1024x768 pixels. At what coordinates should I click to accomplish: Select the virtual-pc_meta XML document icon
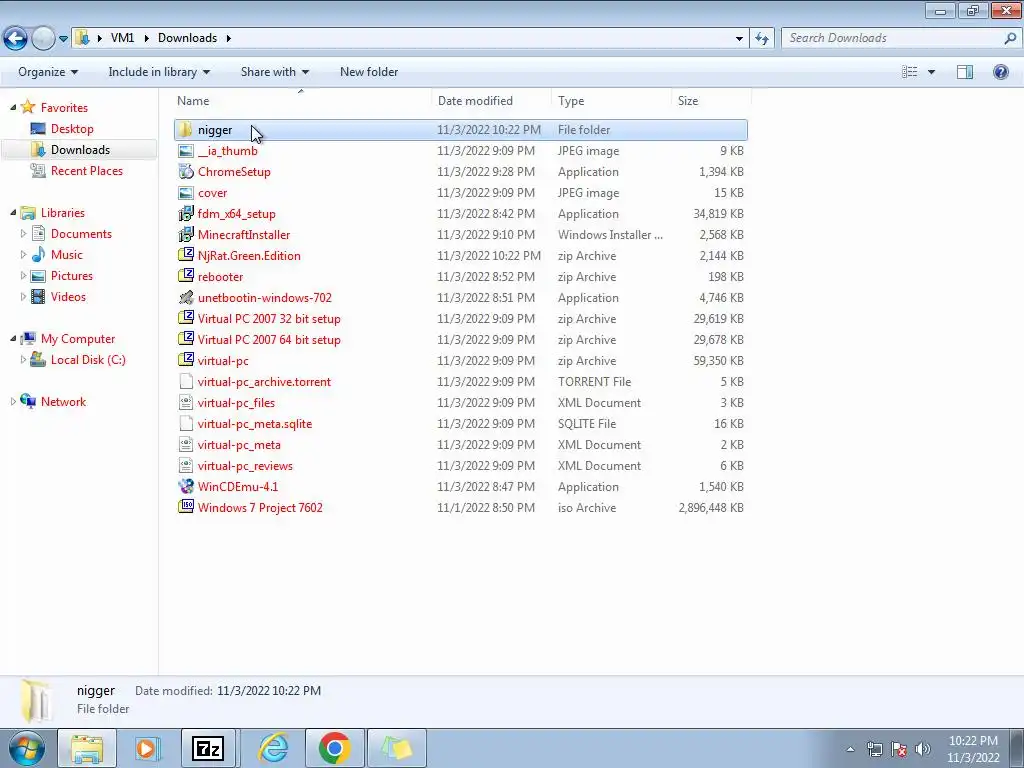point(186,445)
